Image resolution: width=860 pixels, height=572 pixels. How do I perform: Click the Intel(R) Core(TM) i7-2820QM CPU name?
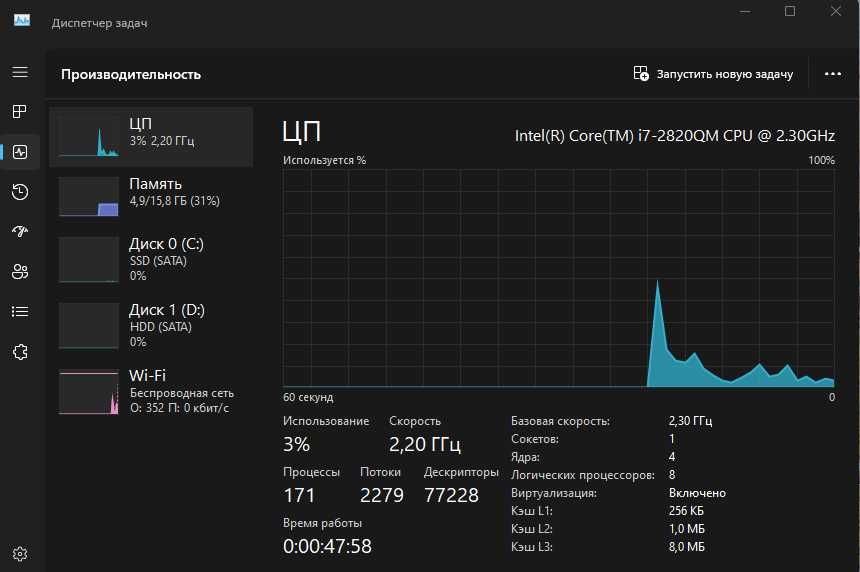(x=675, y=135)
